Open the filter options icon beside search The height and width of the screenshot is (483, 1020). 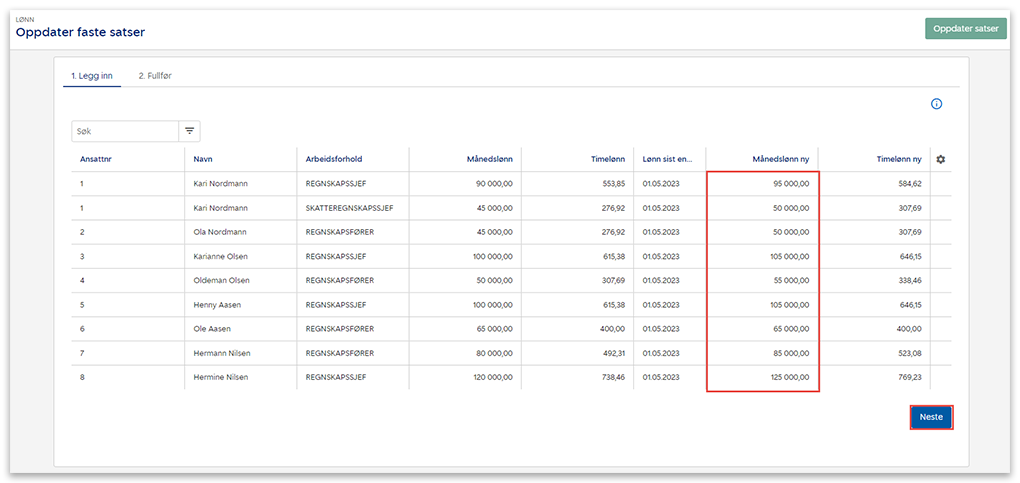tap(190, 131)
